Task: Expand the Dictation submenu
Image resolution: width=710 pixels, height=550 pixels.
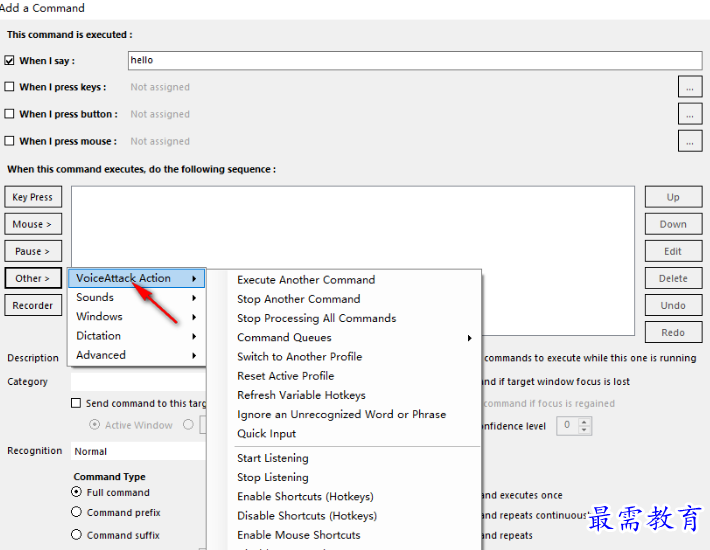Action: click(x=136, y=336)
